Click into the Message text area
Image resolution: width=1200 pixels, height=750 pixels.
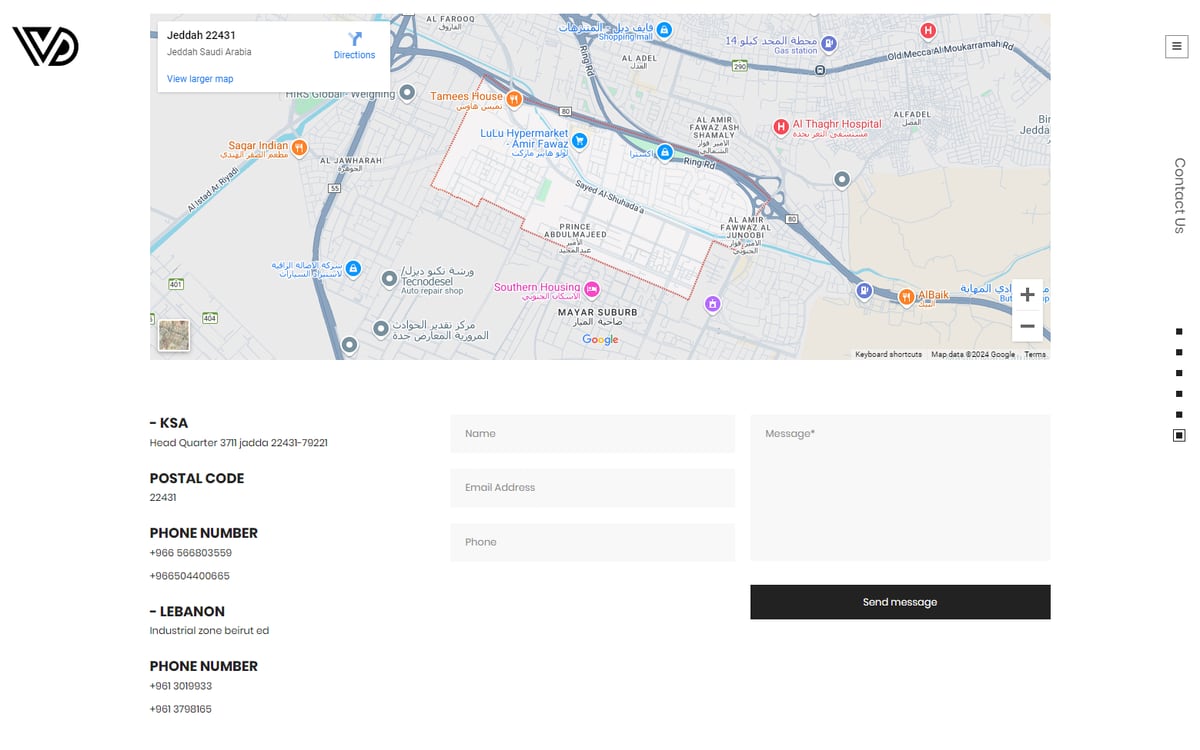coord(900,488)
